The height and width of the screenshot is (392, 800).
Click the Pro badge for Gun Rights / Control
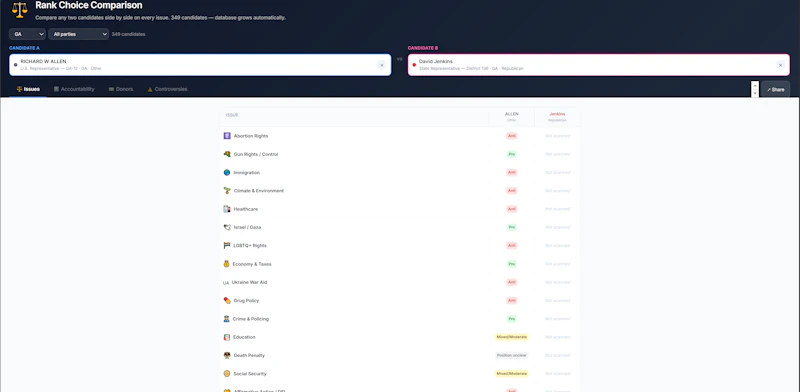pos(512,154)
